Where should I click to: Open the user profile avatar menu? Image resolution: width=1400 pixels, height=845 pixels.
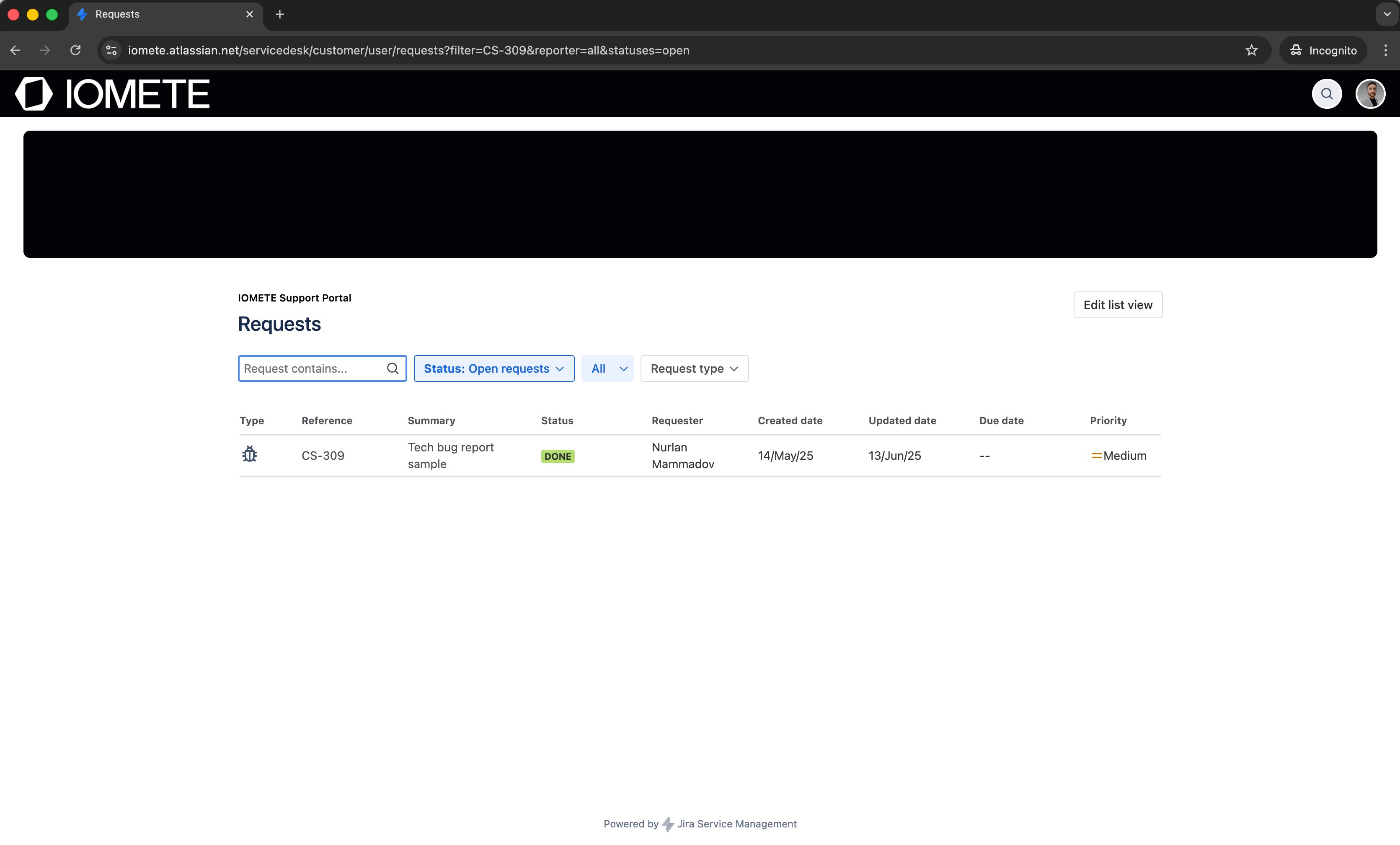click(x=1370, y=94)
